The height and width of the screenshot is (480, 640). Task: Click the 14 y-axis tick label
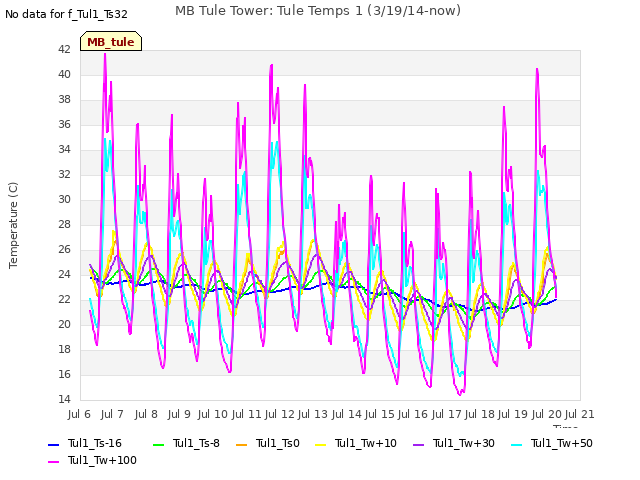64,399
